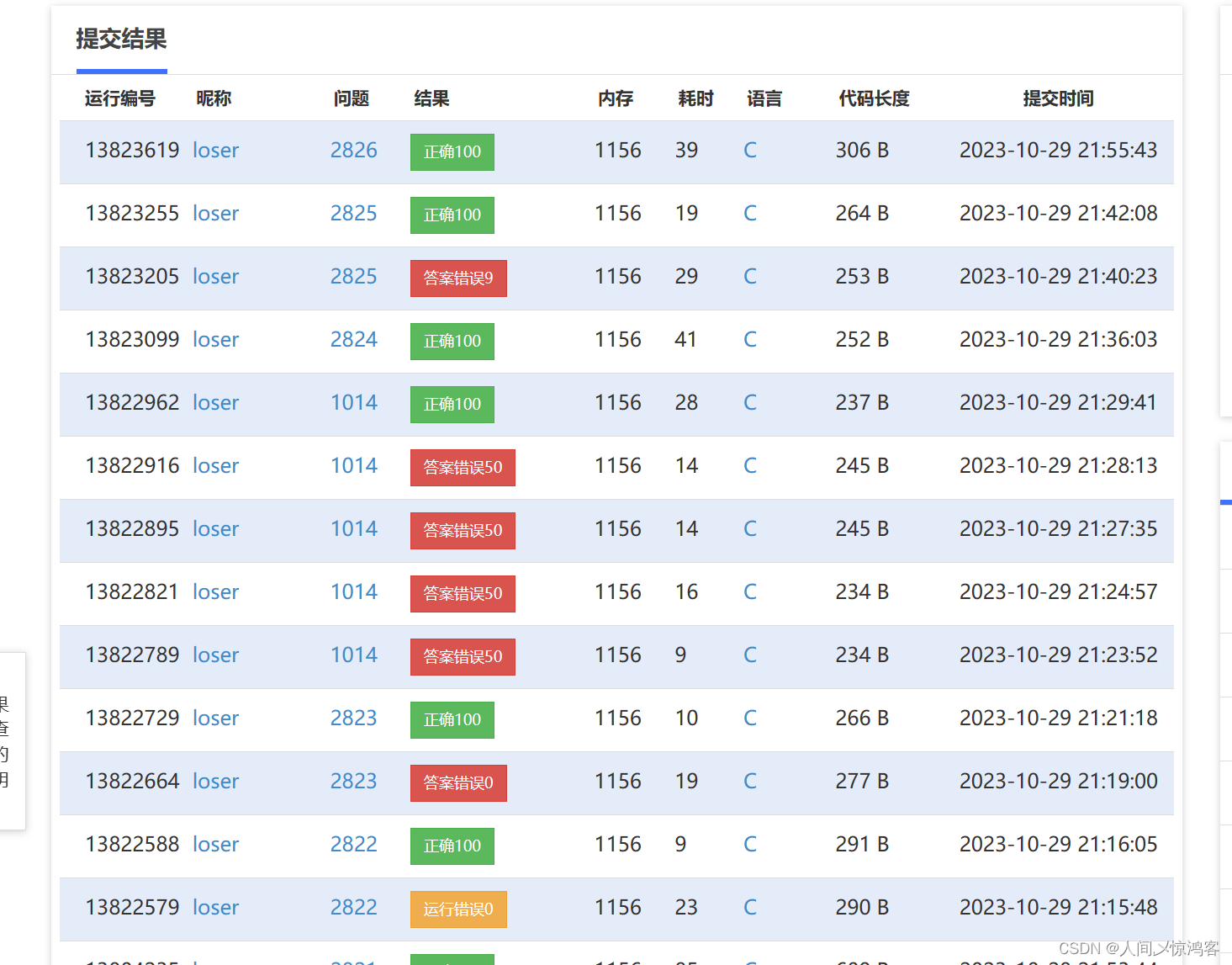
Task: Click nickname loser in run 13822895 row
Action: click(x=215, y=529)
